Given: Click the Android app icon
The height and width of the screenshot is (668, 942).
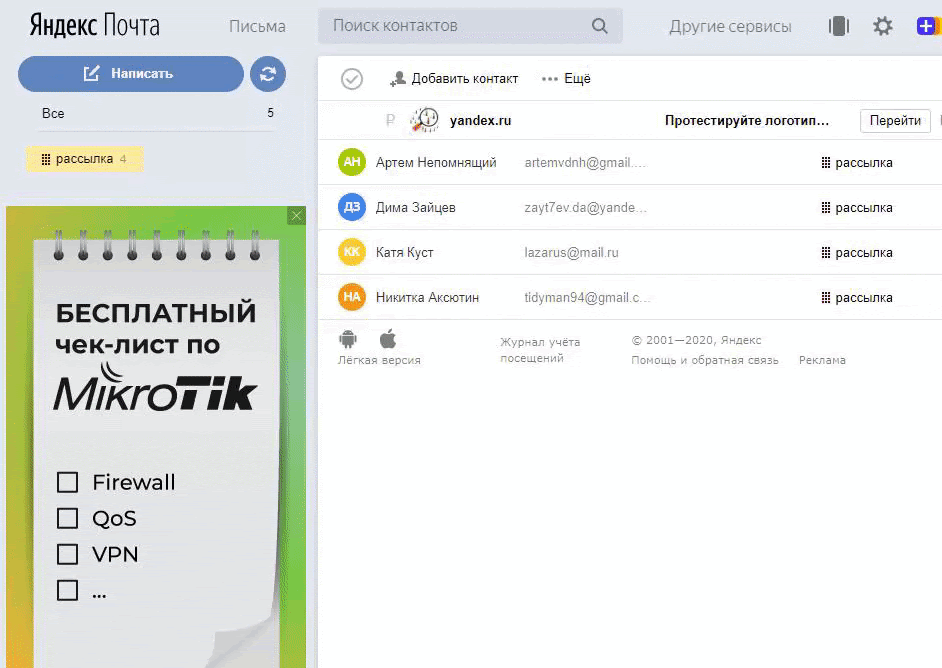Looking at the screenshot, I should point(348,339).
